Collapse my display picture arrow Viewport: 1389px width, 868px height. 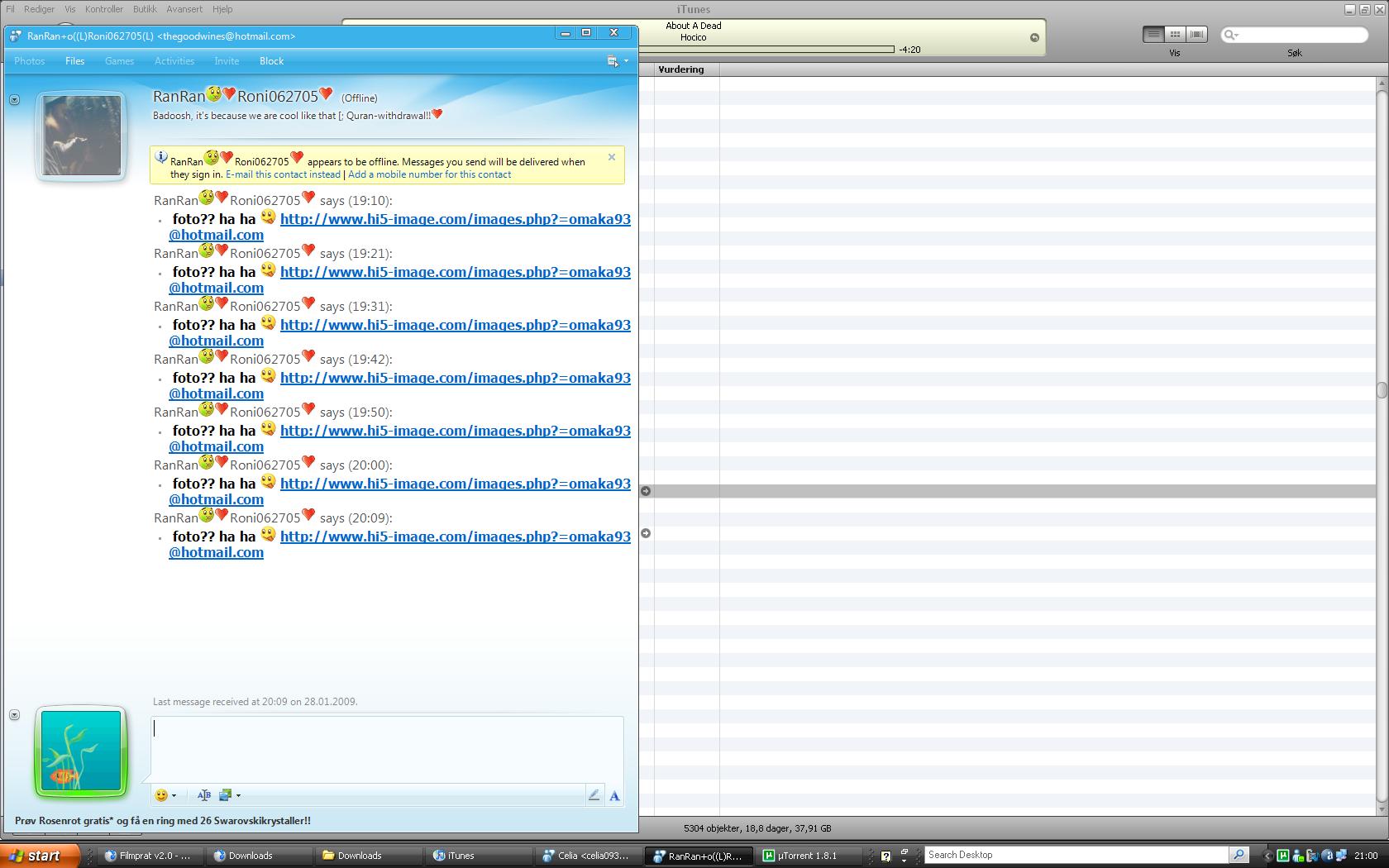tap(14, 715)
